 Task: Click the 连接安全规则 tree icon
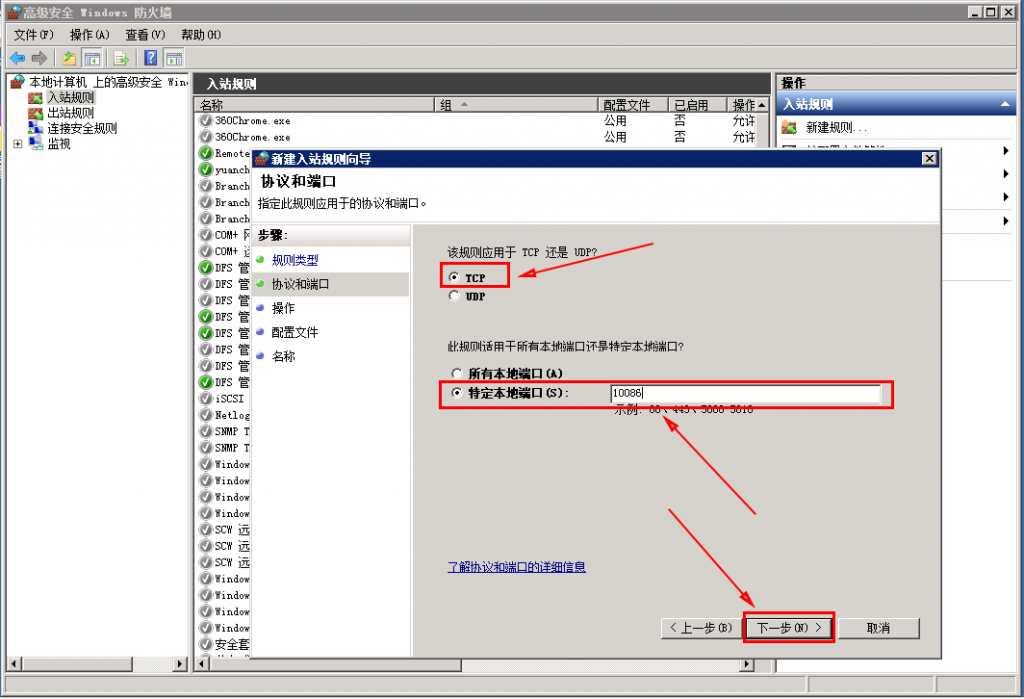tap(35, 128)
